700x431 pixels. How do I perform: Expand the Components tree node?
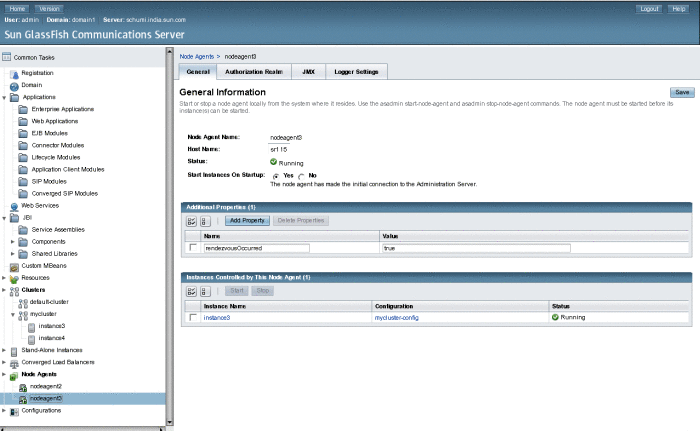[12, 242]
